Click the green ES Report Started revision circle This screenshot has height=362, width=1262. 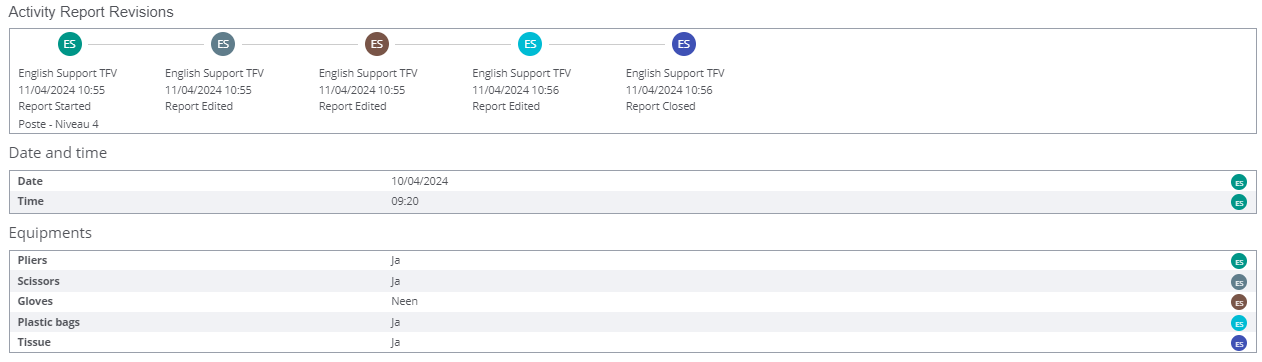[69, 44]
